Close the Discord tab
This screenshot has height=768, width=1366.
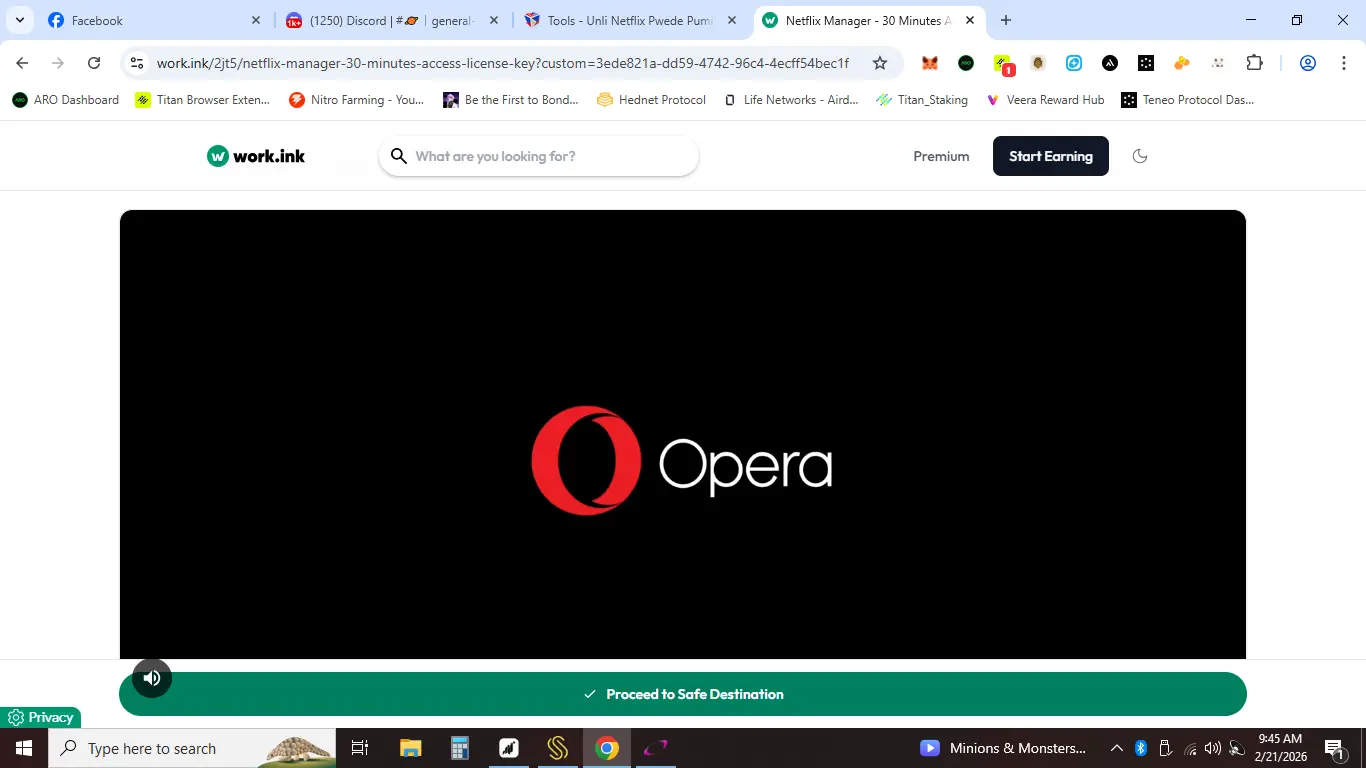[x=493, y=20]
